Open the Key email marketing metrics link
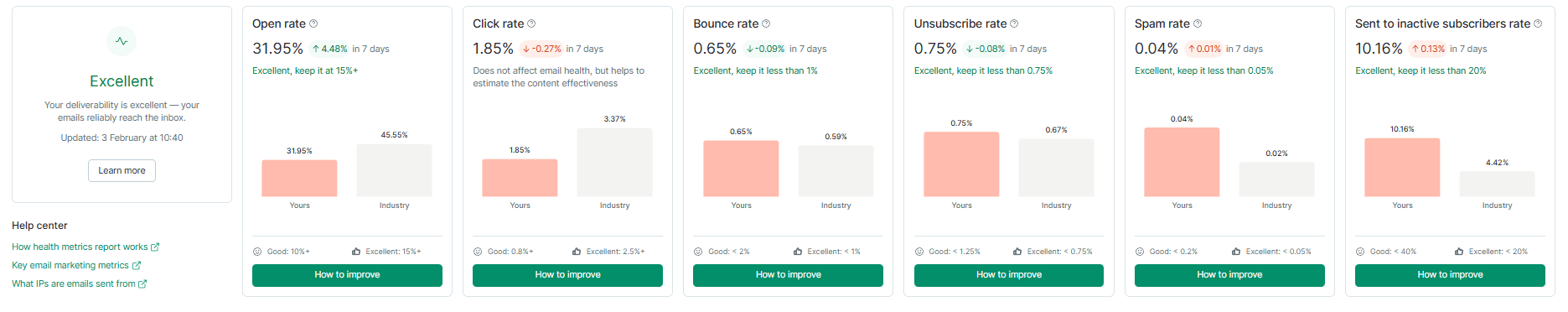Screen dimensions: 1568x312 pyautogui.click(x=70, y=266)
